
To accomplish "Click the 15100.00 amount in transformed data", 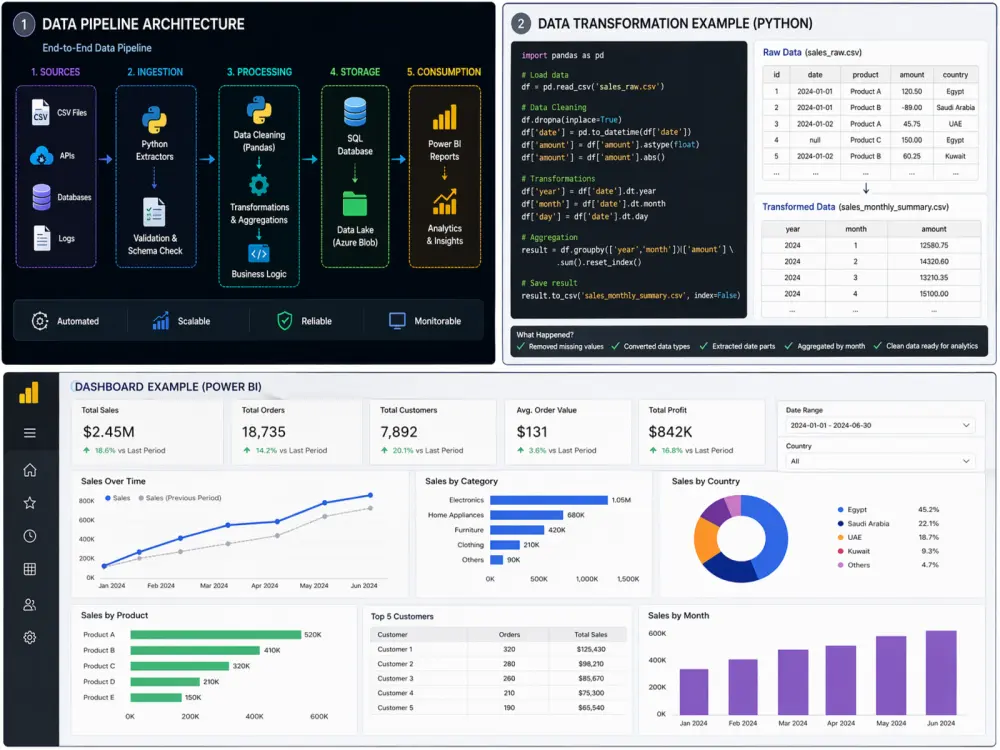I will pos(934,294).
